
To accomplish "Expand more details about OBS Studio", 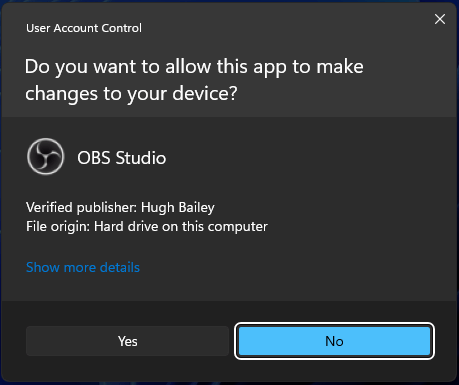I will [x=83, y=267].
